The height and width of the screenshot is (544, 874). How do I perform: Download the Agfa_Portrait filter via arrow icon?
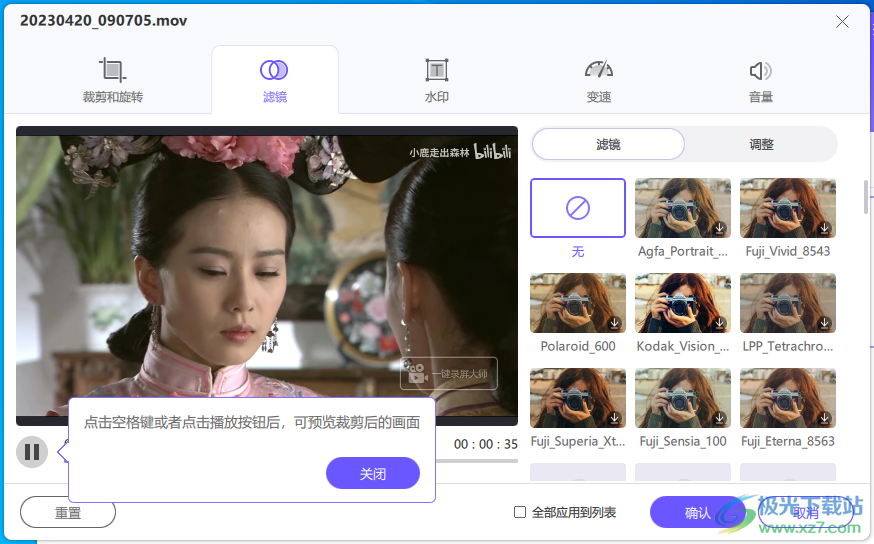(x=720, y=228)
